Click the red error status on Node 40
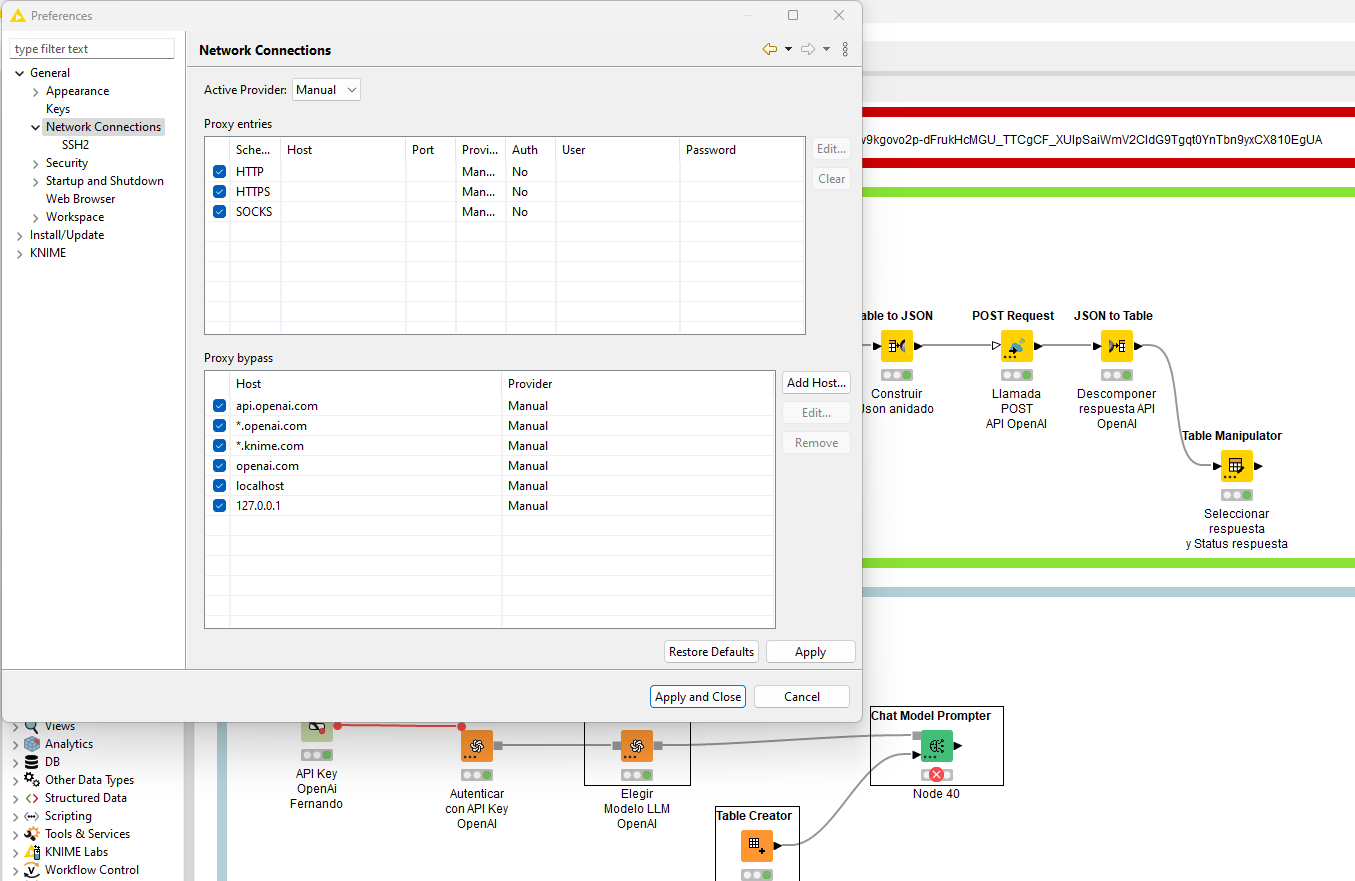 coord(937,775)
